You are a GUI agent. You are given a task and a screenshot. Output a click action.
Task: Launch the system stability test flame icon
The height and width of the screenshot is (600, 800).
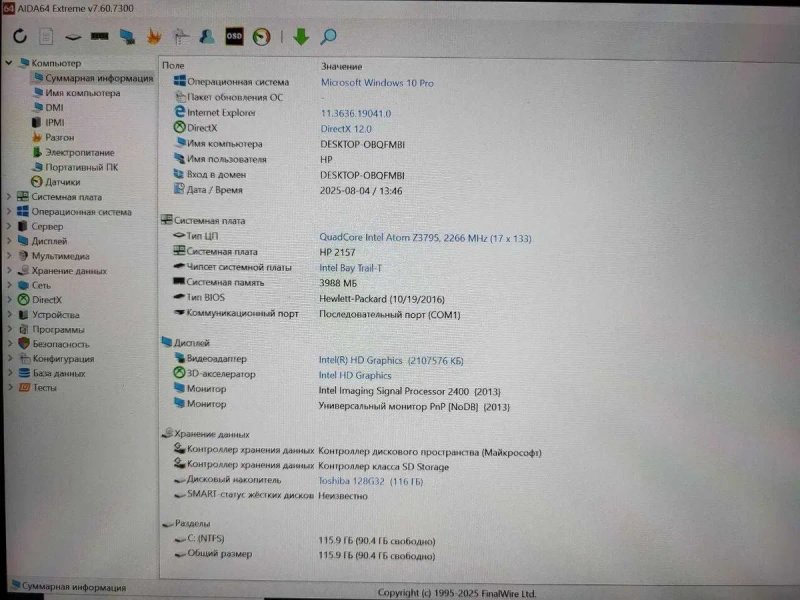tap(154, 37)
